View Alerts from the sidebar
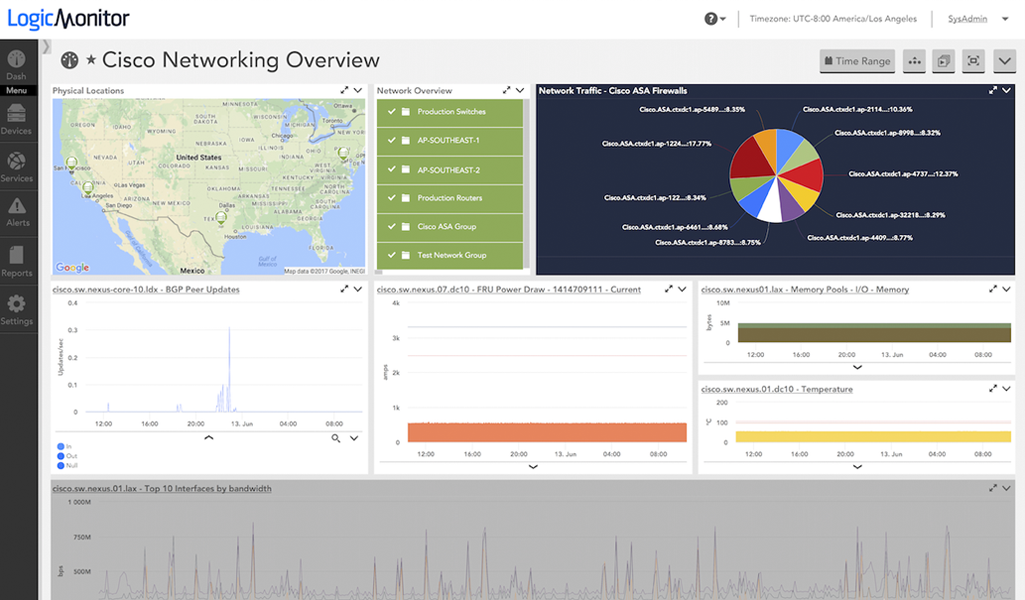Viewport: 1025px width, 600px height. click(x=16, y=212)
